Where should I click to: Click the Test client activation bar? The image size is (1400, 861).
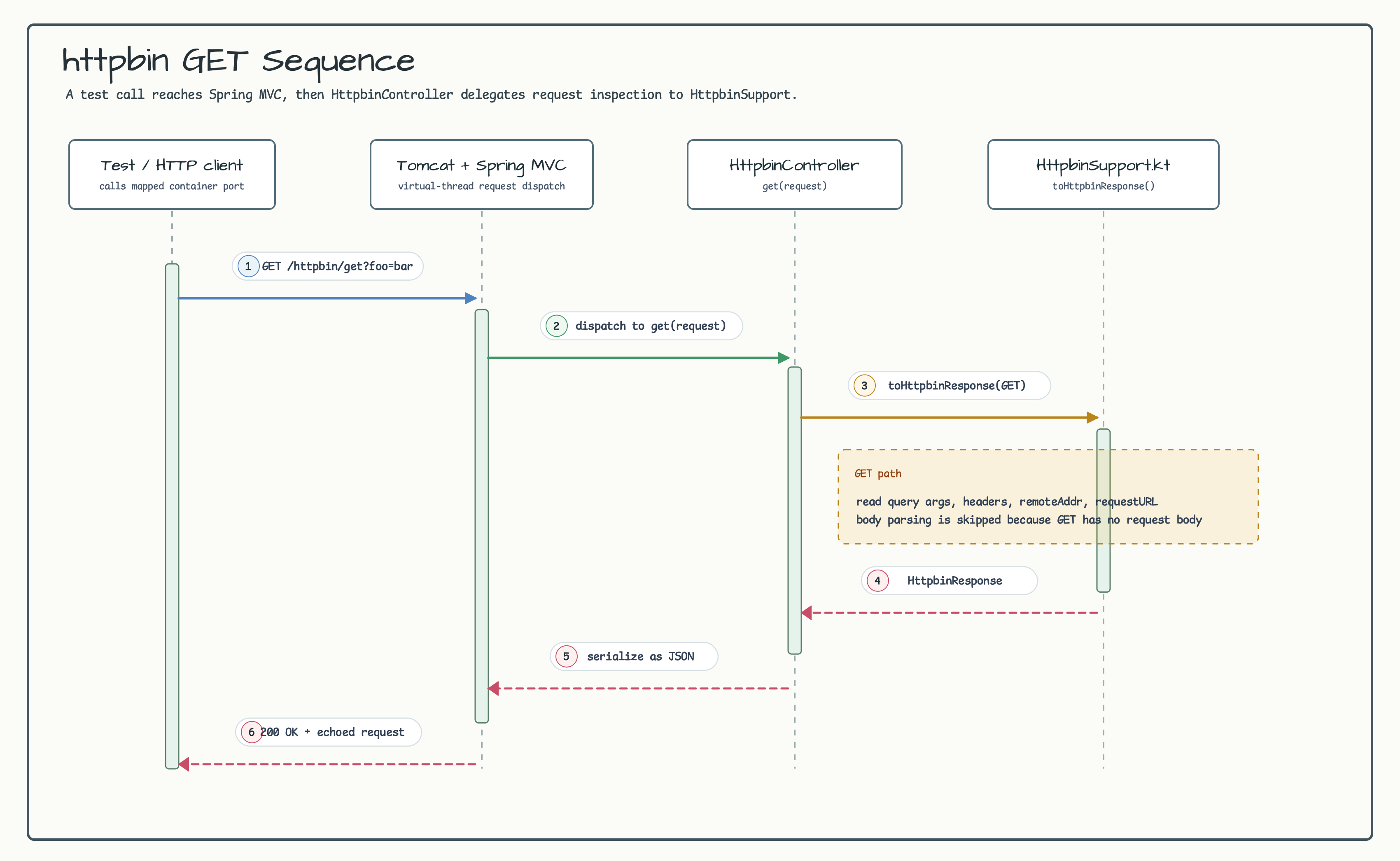pyautogui.click(x=172, y=516)
